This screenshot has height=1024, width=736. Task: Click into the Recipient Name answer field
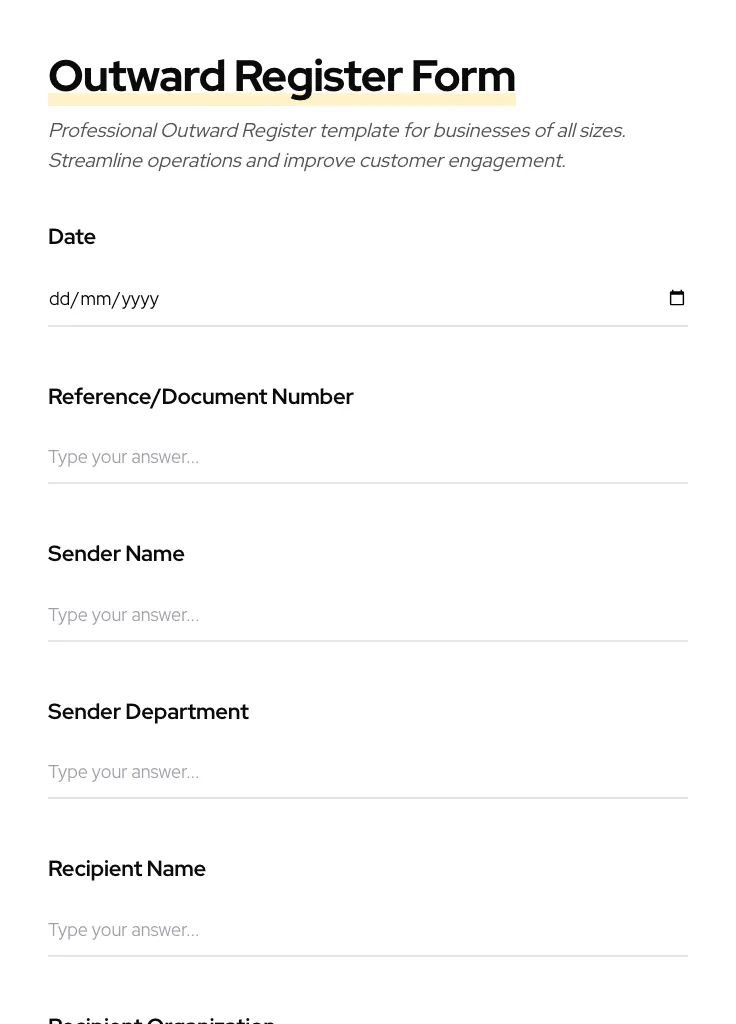click(367, 930)
